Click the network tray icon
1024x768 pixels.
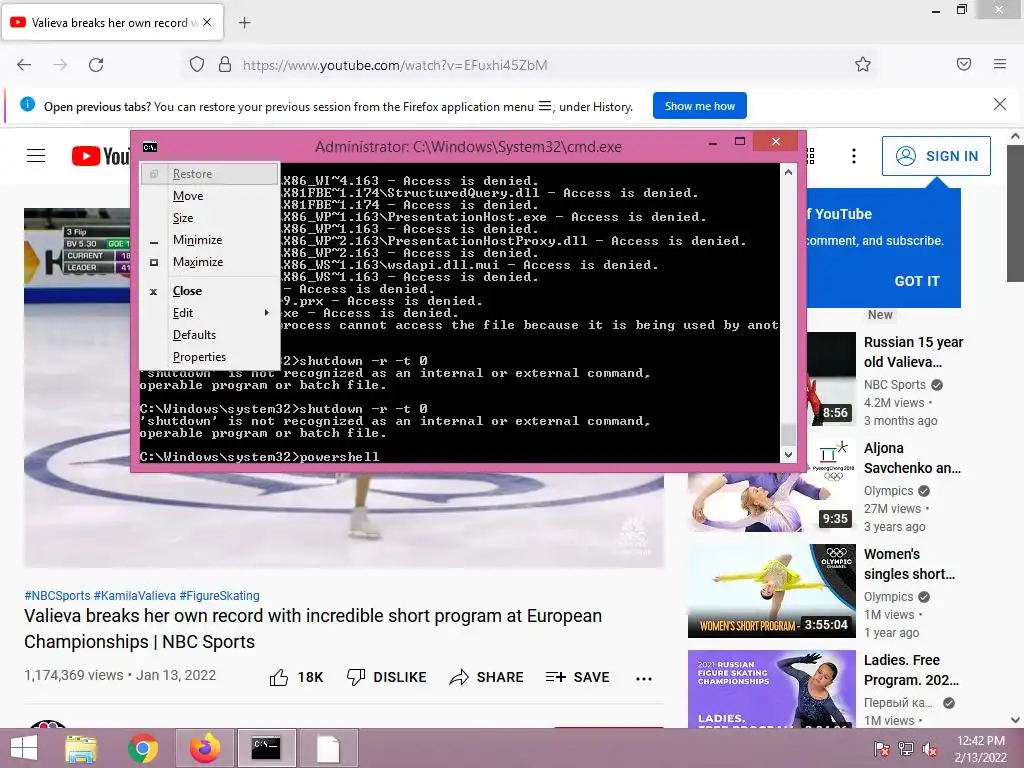pyautogui.click(x=906, y=749)
